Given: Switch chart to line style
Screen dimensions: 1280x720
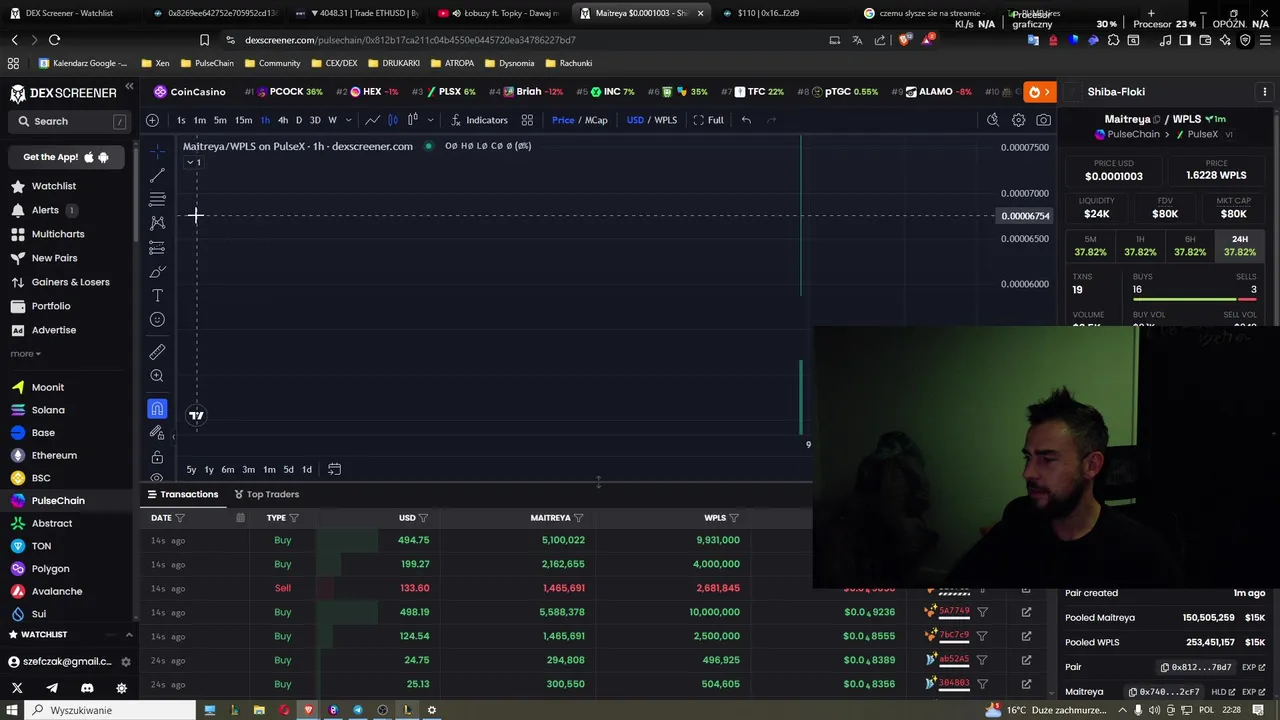Looking at the screenshot, I should [372, 120].
